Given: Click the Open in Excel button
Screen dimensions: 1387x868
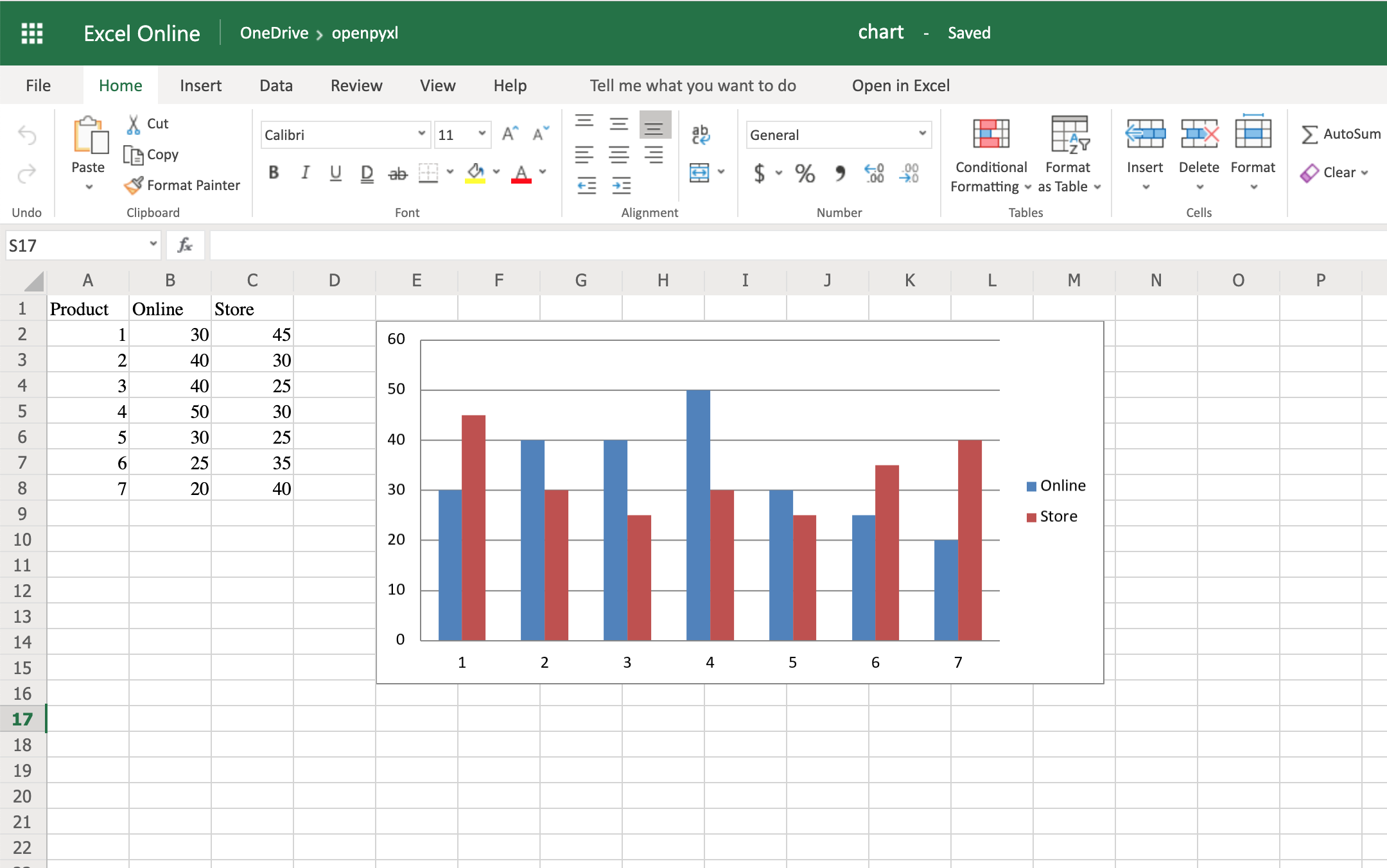Looking at the screenshot, I should 901,85.
